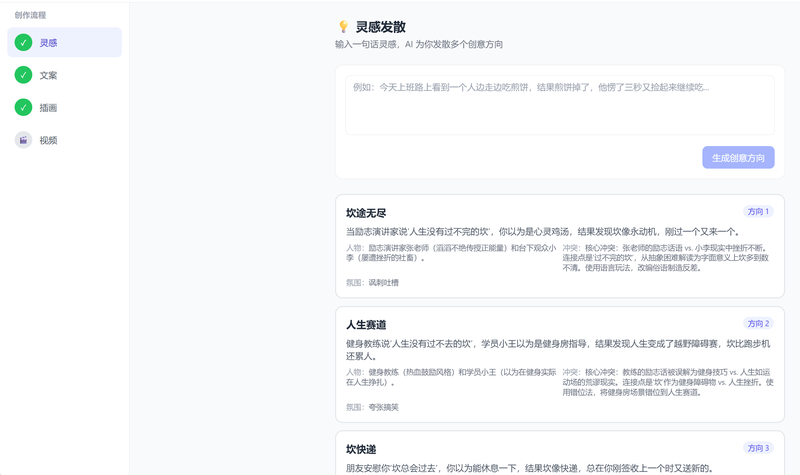800x475 pixels.
Task: Select the 坎快递 idea card title
Action: click(361, 449)
